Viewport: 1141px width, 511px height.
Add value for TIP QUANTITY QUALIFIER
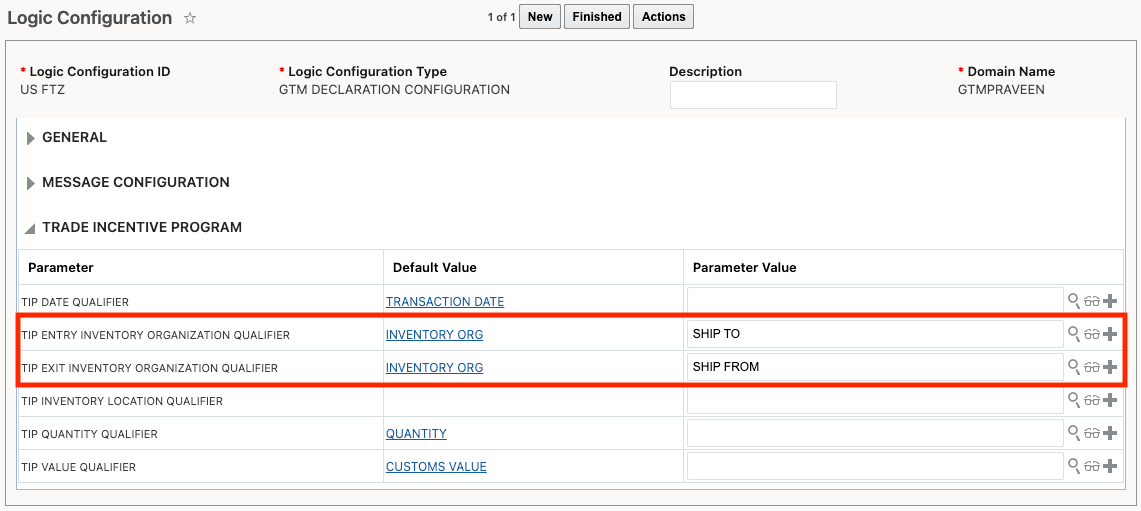click(1110, 433)
